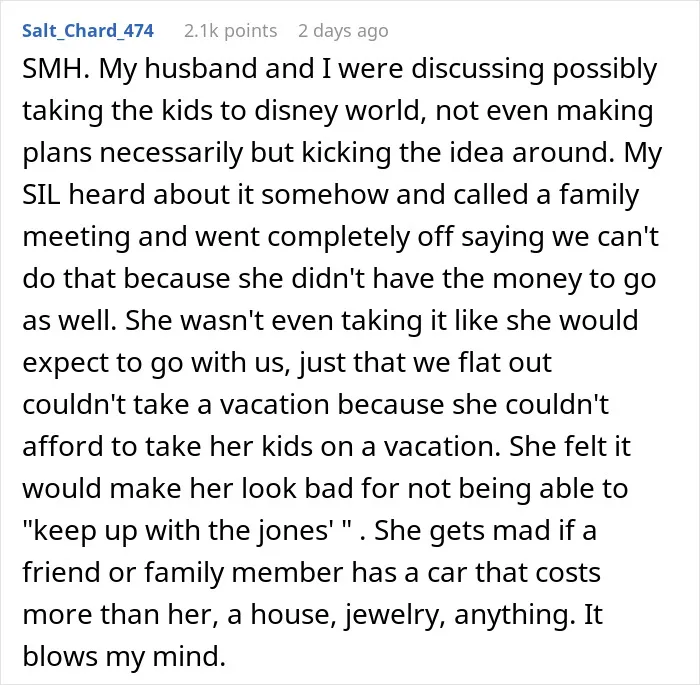Open the "2 days ago" timestamp permalink
The image size is (700, 685).
343,31
